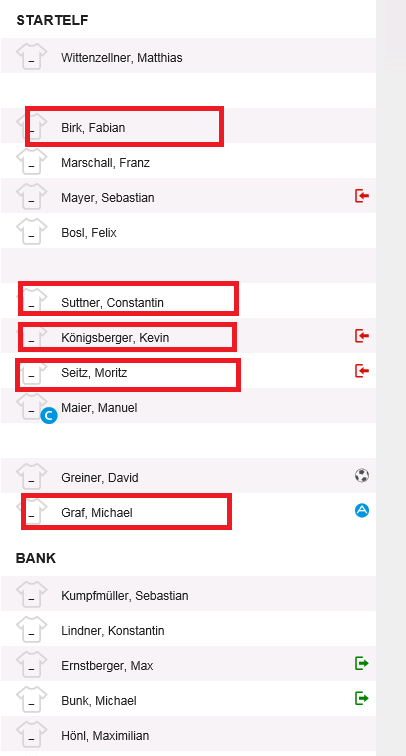This screenshot has height=756, width=406.
Task: Click the green substituted-in icon for Ernstberger, Max
Action: pyautogui.click(x=362, y=663)
